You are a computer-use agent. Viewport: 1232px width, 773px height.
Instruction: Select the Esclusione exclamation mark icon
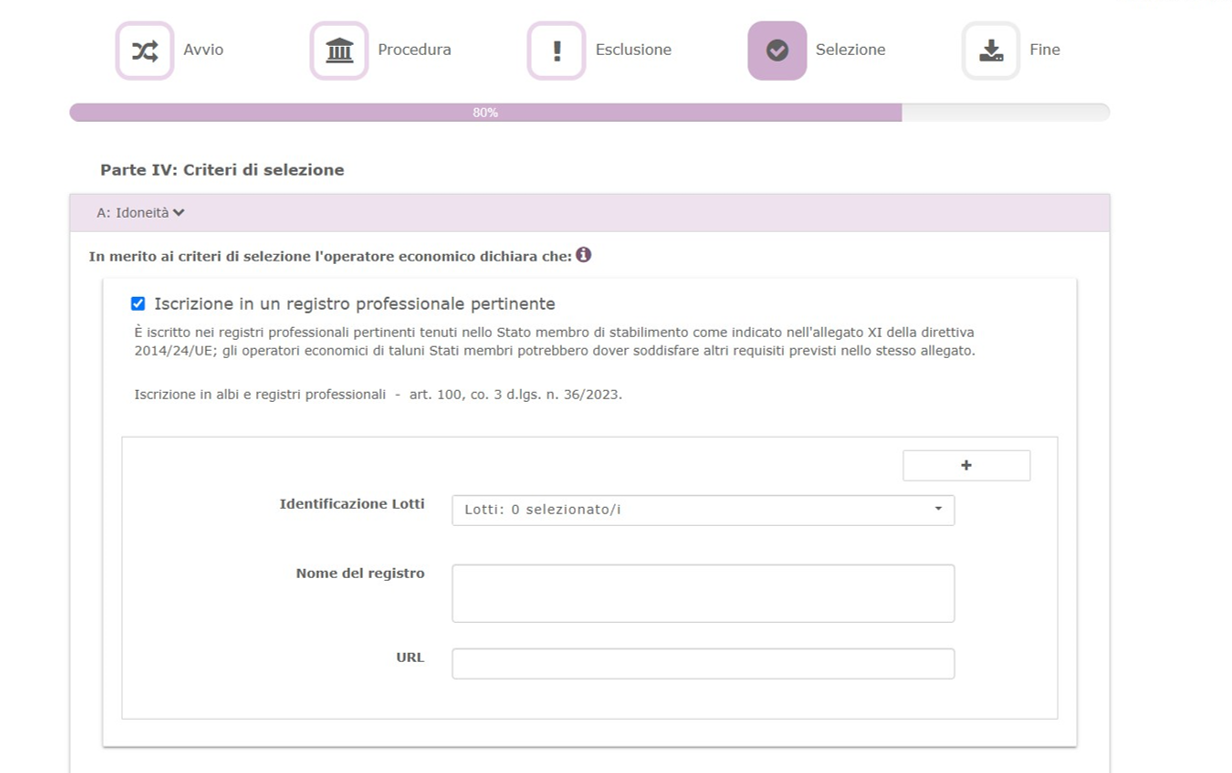(x=556, y=51)
